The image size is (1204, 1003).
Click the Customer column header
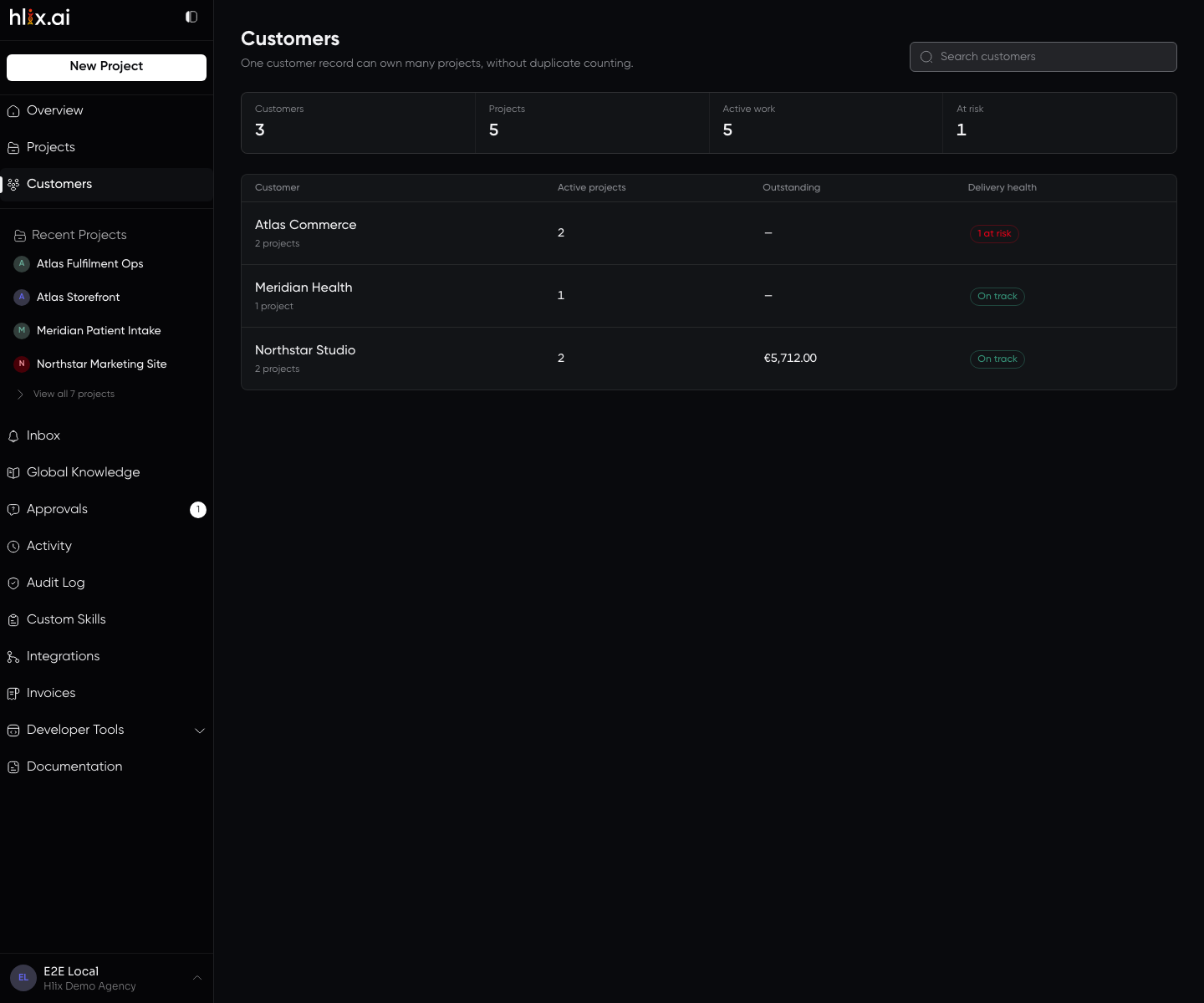277,188
